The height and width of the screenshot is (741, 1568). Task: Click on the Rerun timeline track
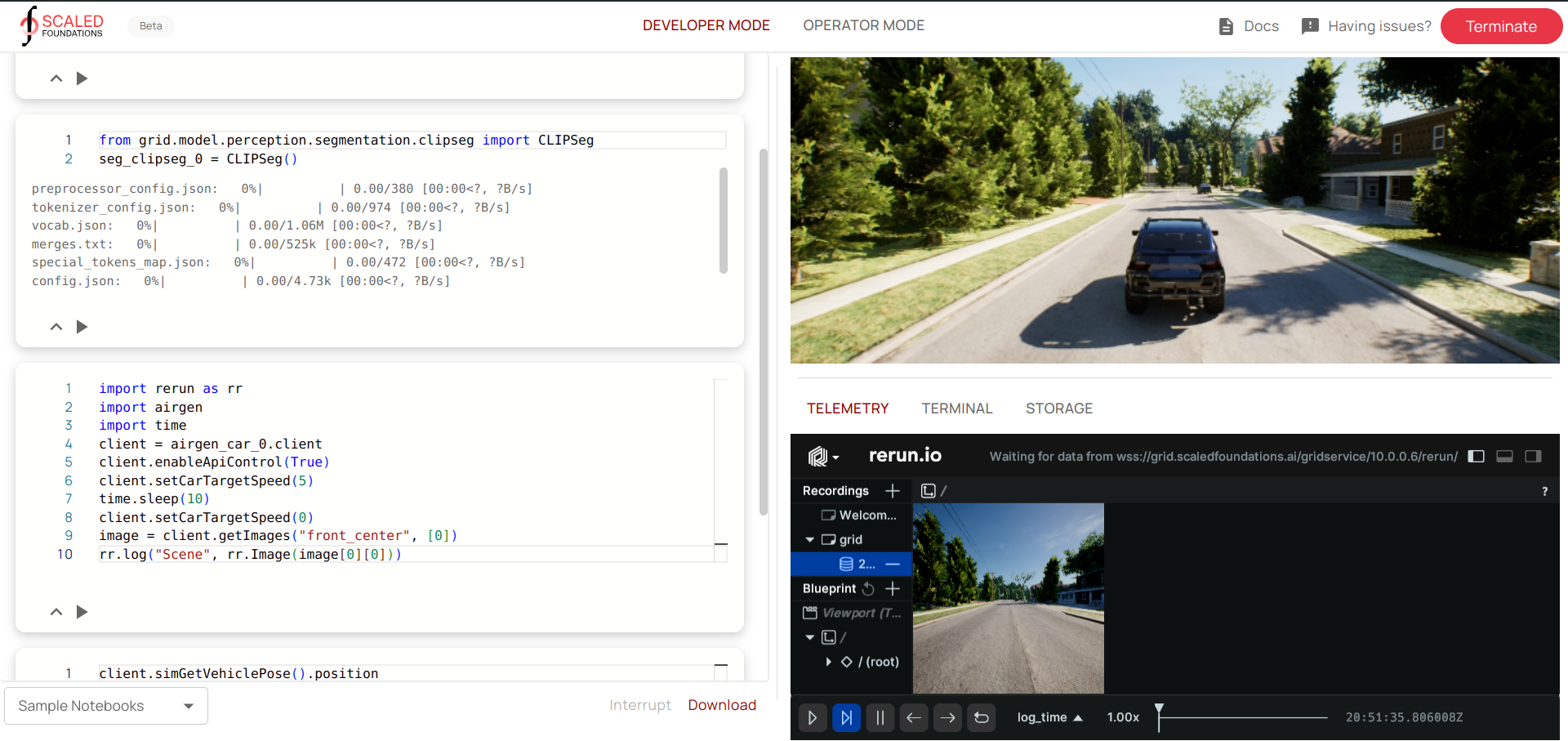pos(1243,717)
